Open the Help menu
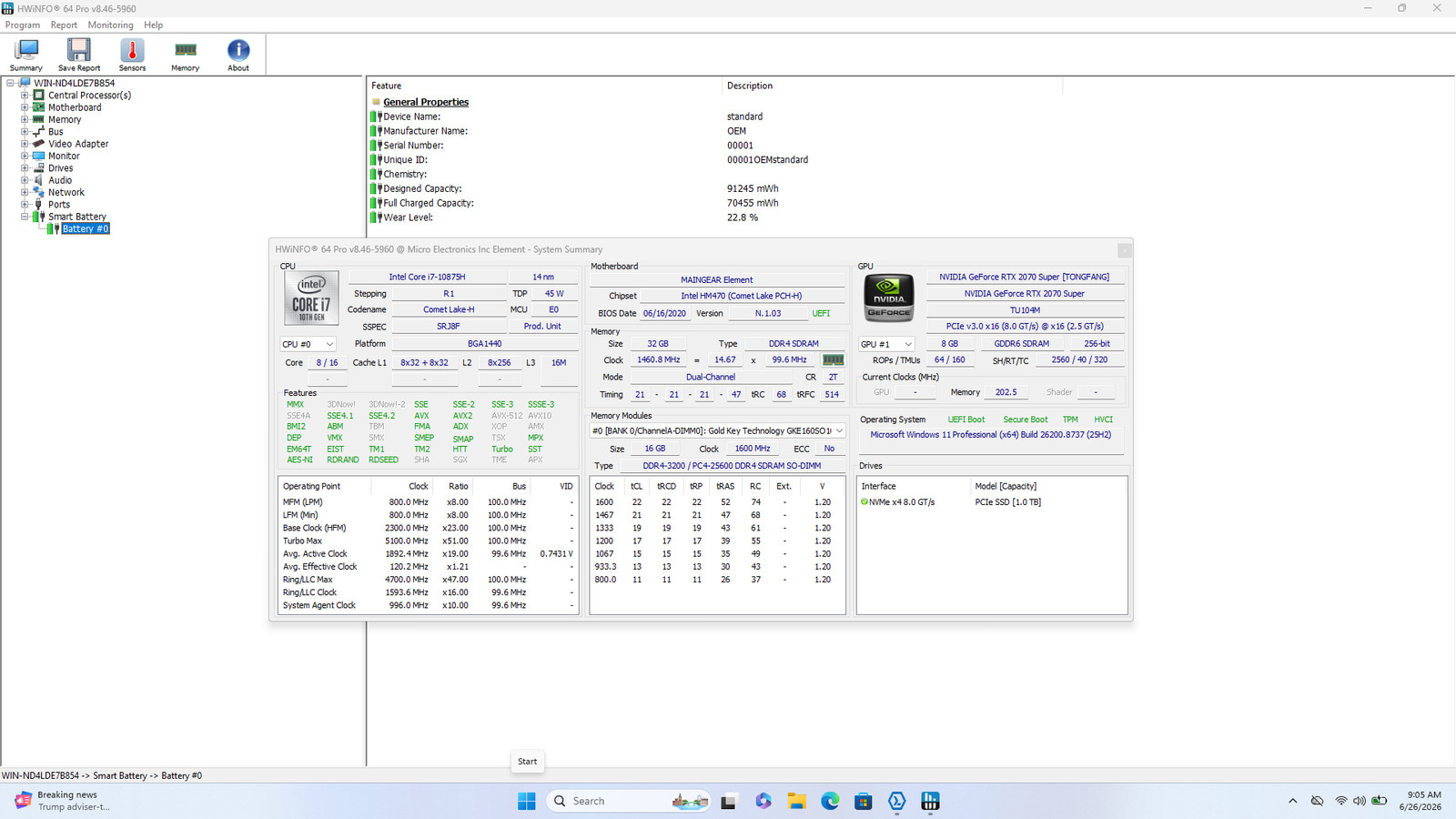Viewport: 1456px width, 819px height. [154, 25]
